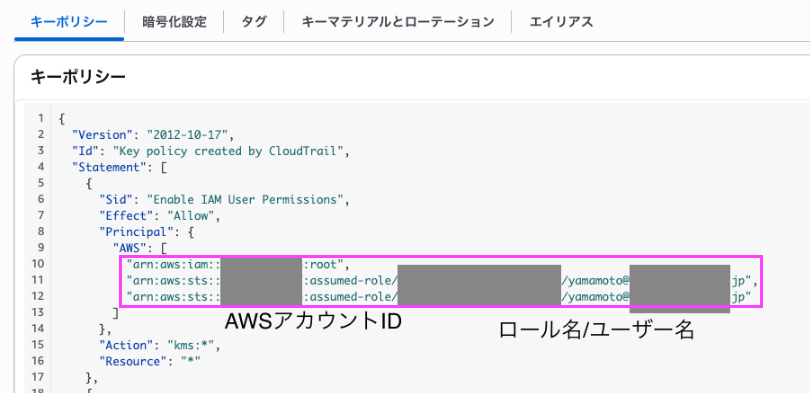810x393 pixels.
Task: Click the キーポリシー section heading
Action: pos(77,77)
